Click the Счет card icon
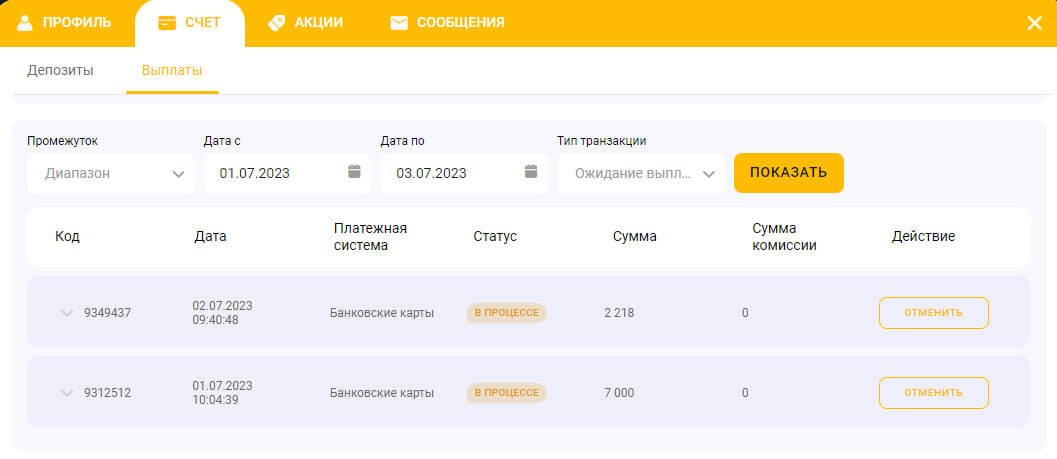1057x459 pixels. 167,23
